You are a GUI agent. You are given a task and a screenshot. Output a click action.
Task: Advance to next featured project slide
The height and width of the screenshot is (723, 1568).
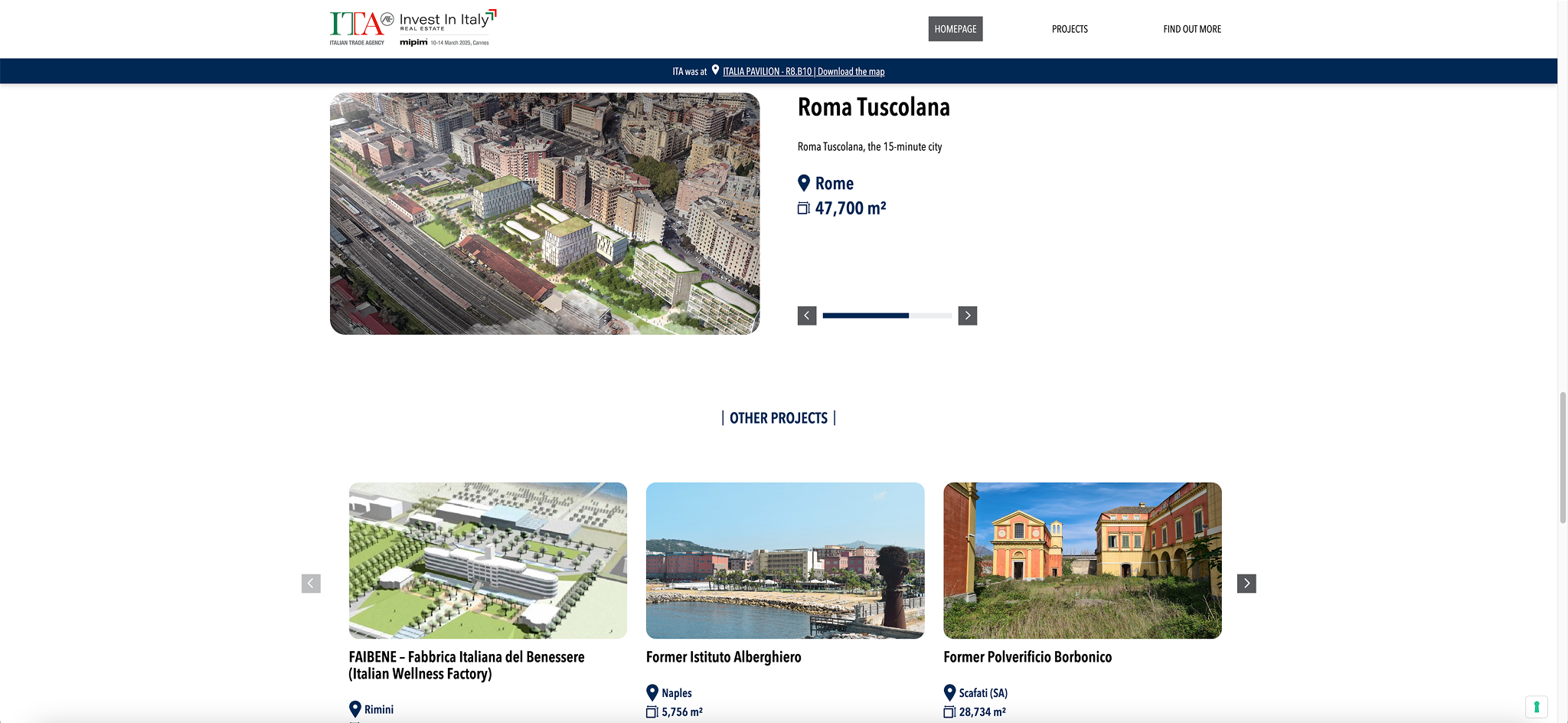(968, 316)
